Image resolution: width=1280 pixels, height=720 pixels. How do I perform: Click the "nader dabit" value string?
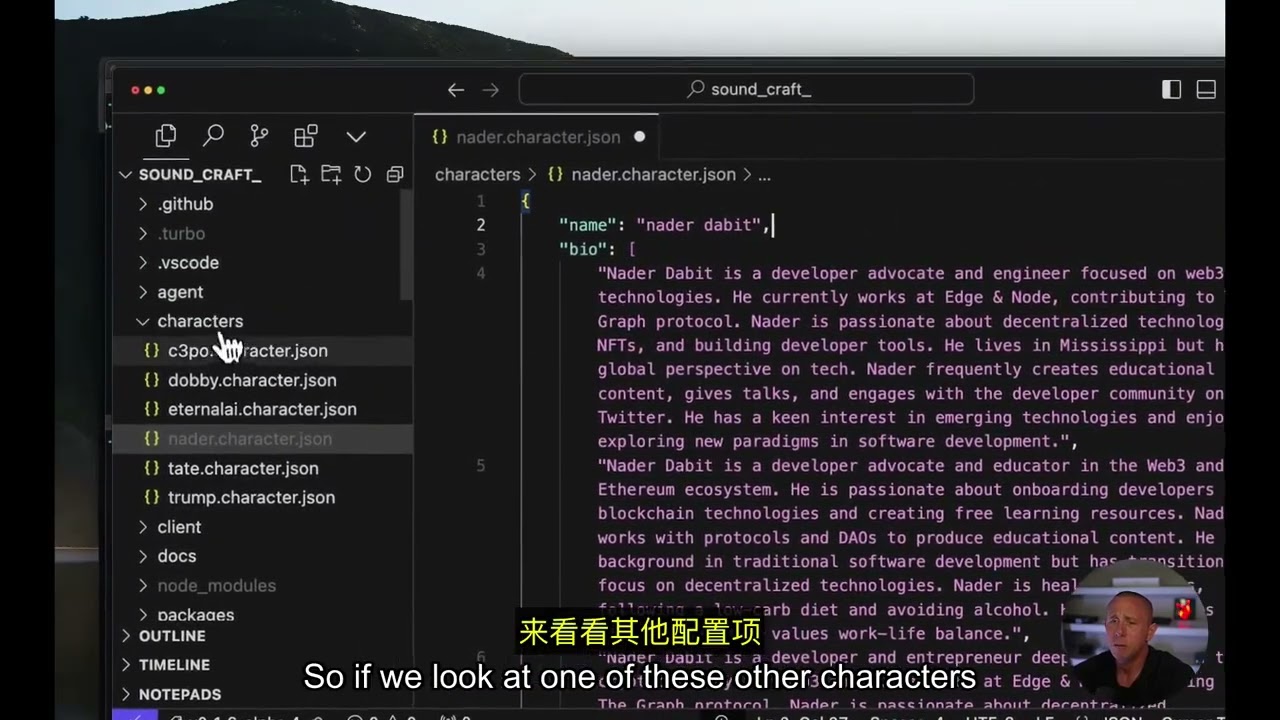(699, 225)
